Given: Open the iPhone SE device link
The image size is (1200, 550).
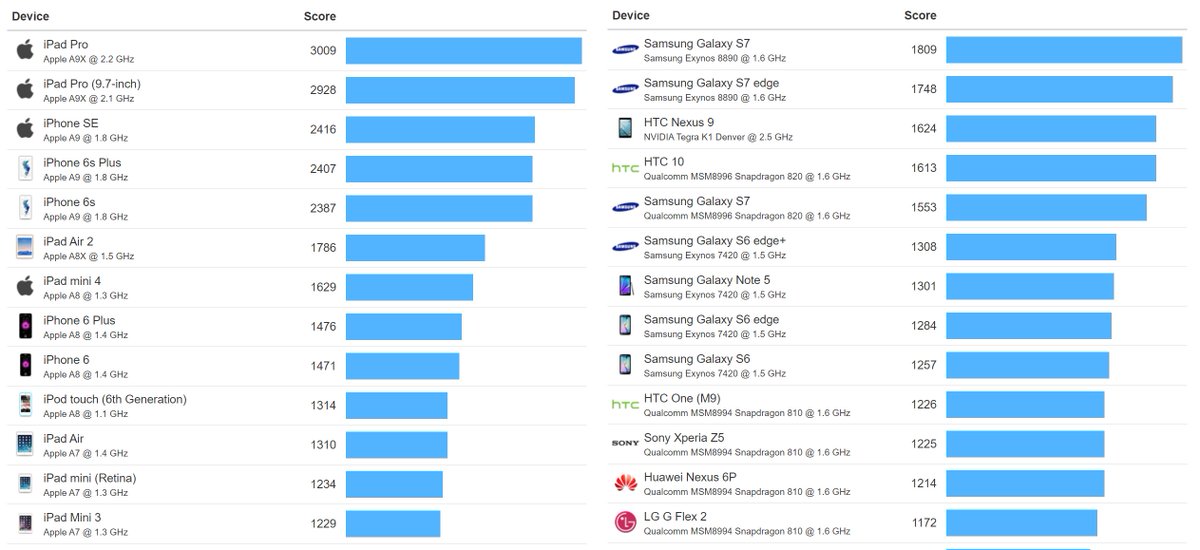Looking at the screenshot, I should coord(71,123).
